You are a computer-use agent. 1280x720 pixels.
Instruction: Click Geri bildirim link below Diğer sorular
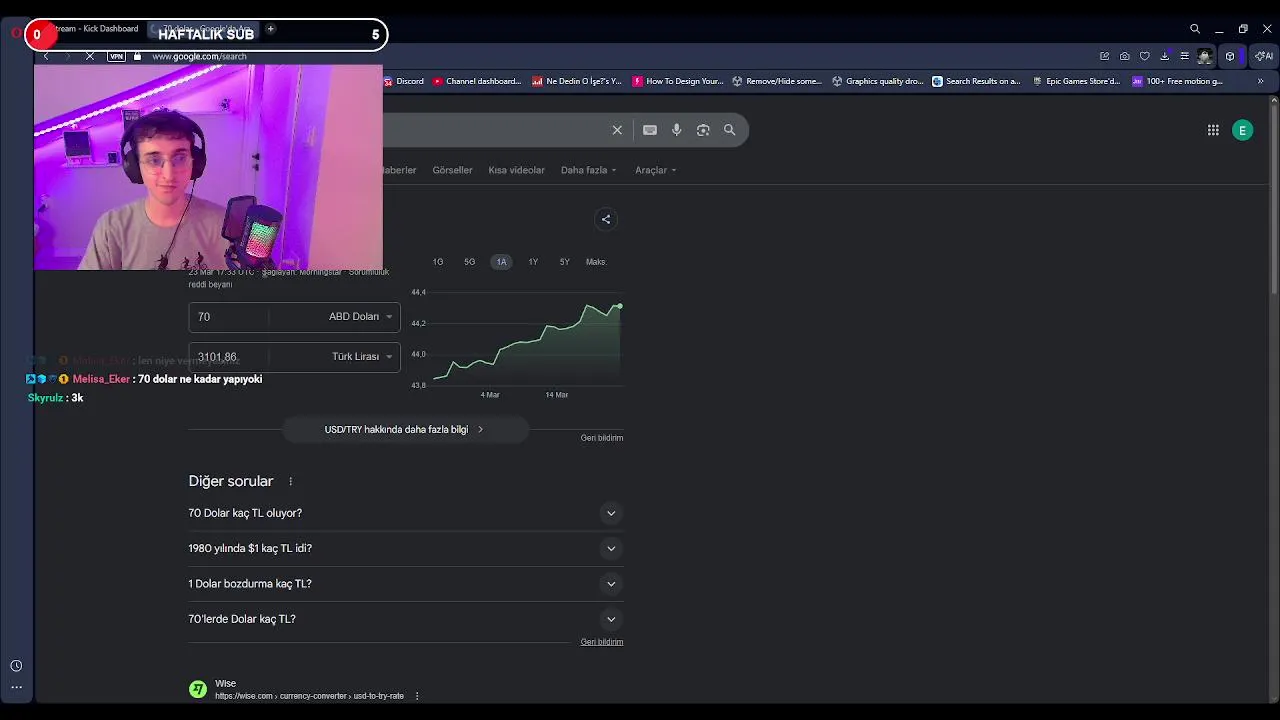tap(602, 642)
